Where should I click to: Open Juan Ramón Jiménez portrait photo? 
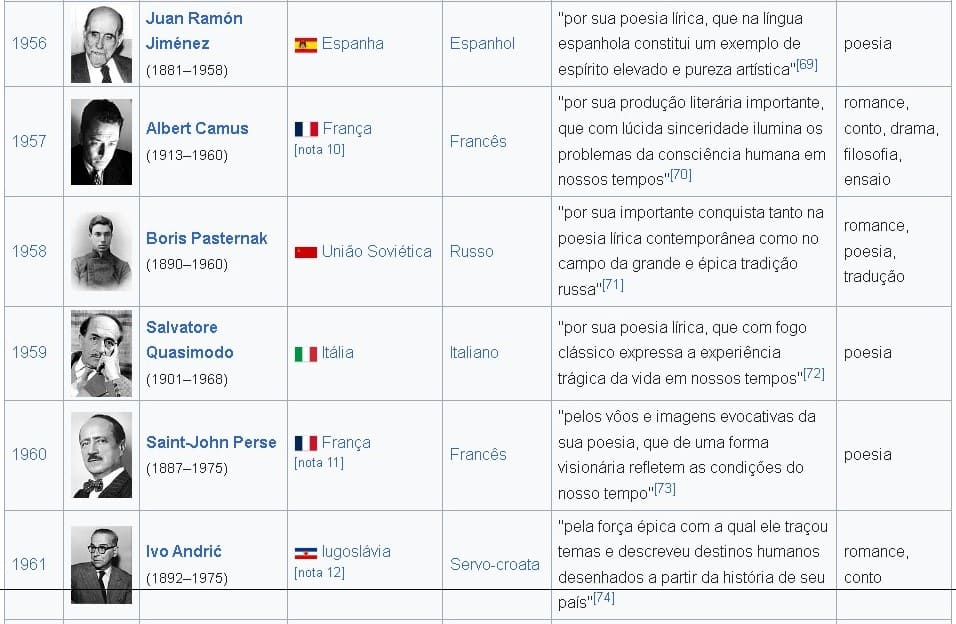pyautogui.click(x=101, y=44)
